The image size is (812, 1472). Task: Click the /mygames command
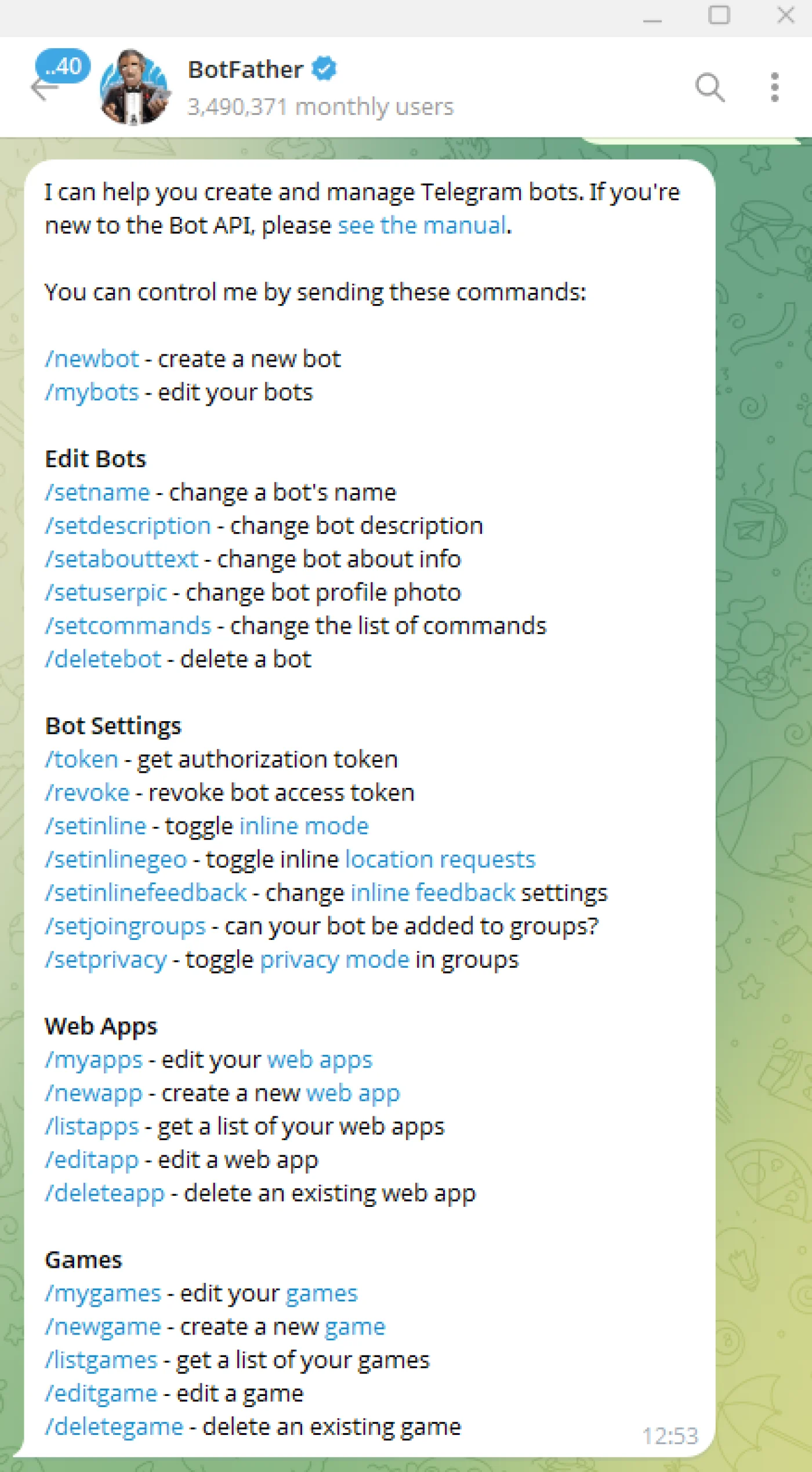[x=103, y=1294]
